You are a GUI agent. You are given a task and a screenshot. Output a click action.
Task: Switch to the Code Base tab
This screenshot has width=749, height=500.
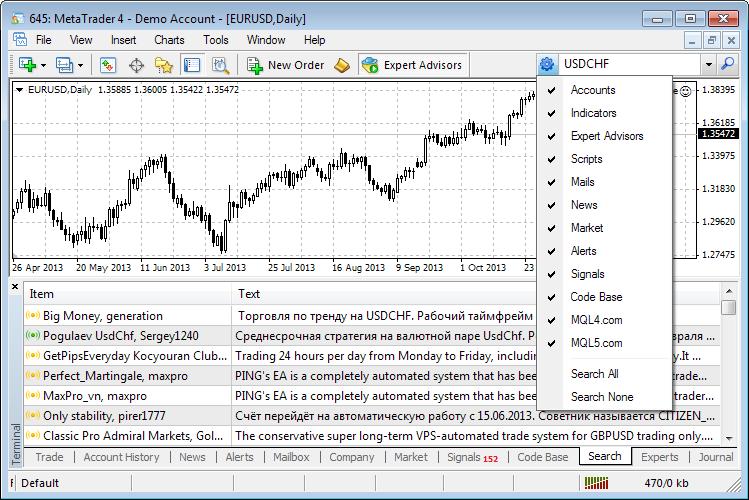click(543, 457)
